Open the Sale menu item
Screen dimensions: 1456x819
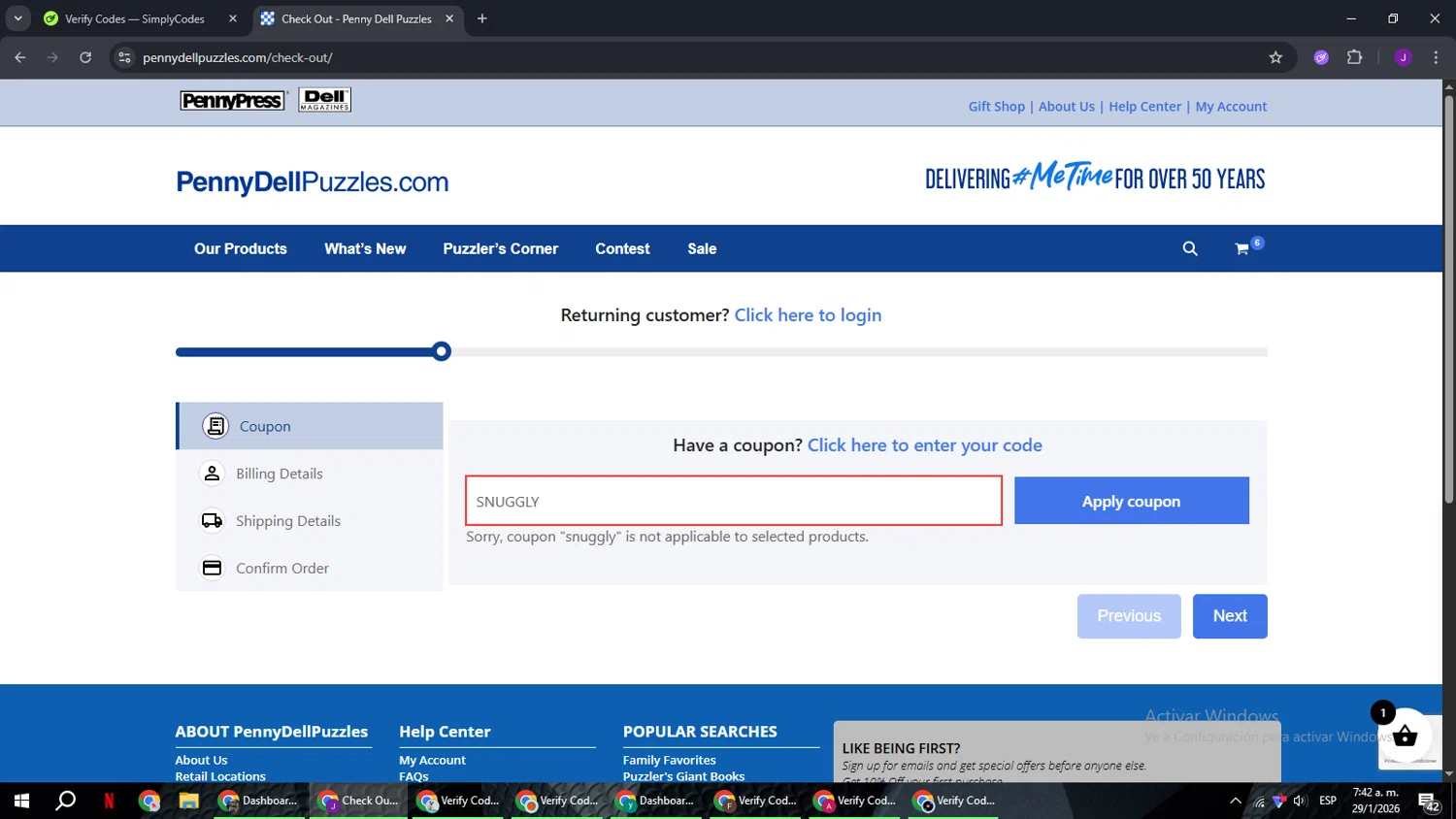pos(702,248)
